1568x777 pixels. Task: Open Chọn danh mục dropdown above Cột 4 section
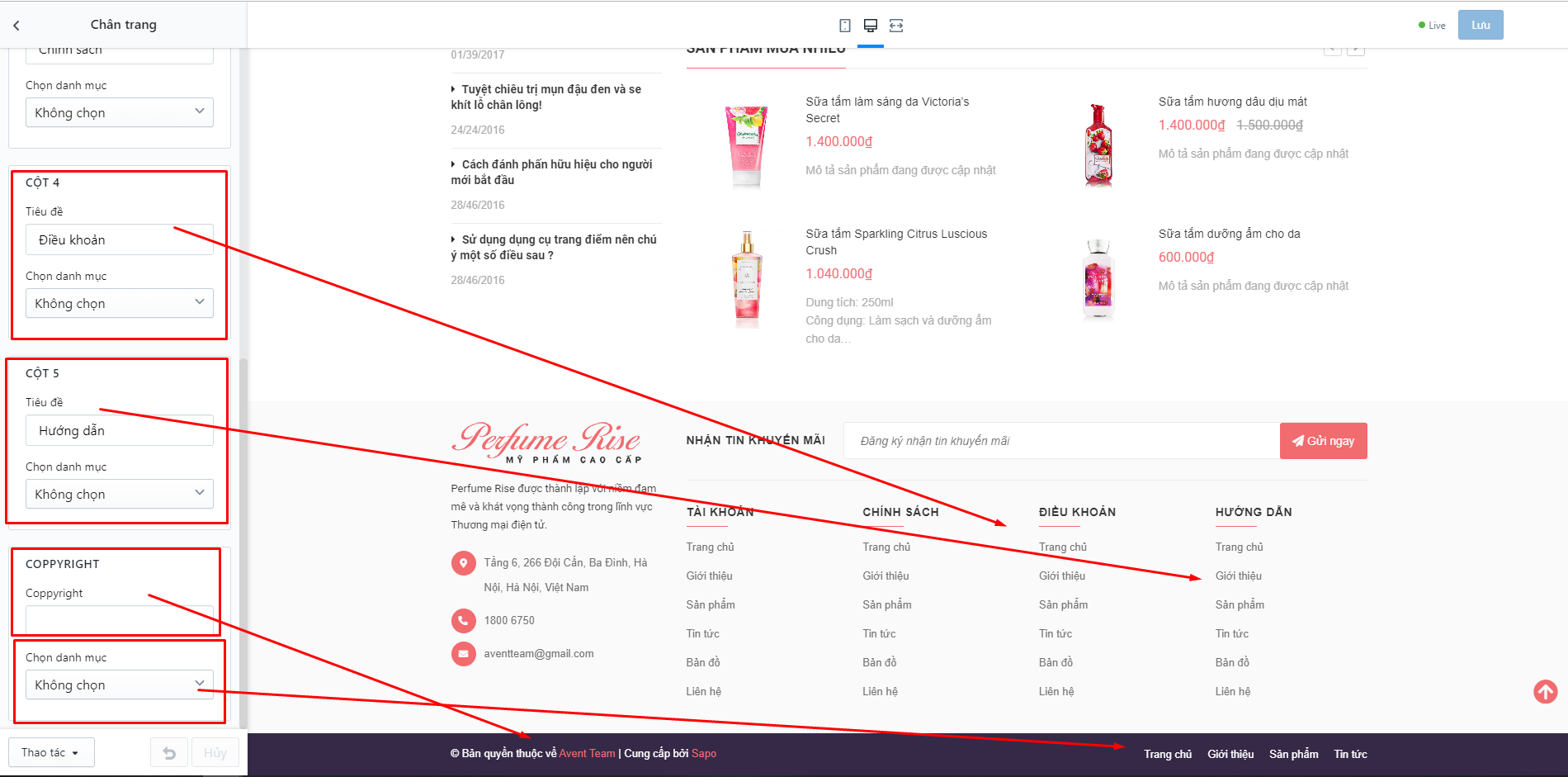point(120,112)
